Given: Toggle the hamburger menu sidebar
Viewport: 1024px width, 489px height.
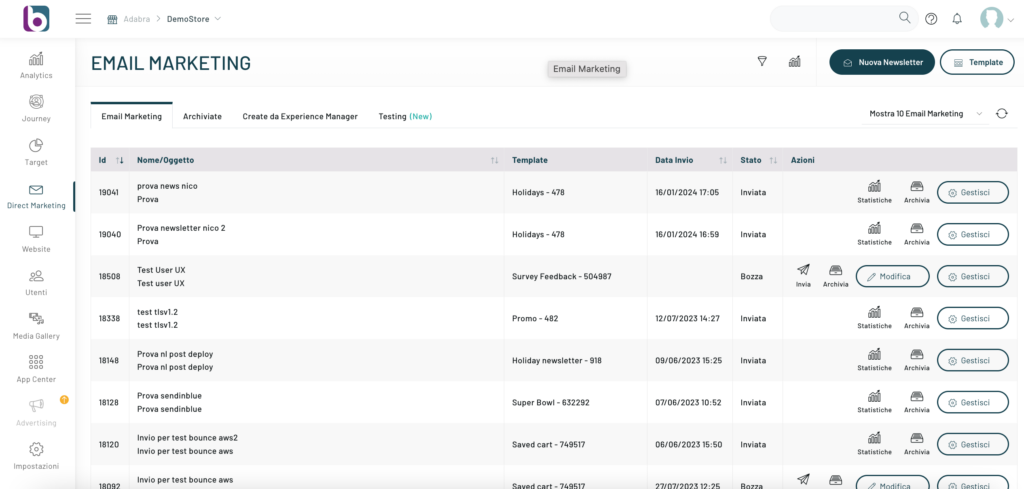Looking at the screenshot, I should tap(83, 18).
